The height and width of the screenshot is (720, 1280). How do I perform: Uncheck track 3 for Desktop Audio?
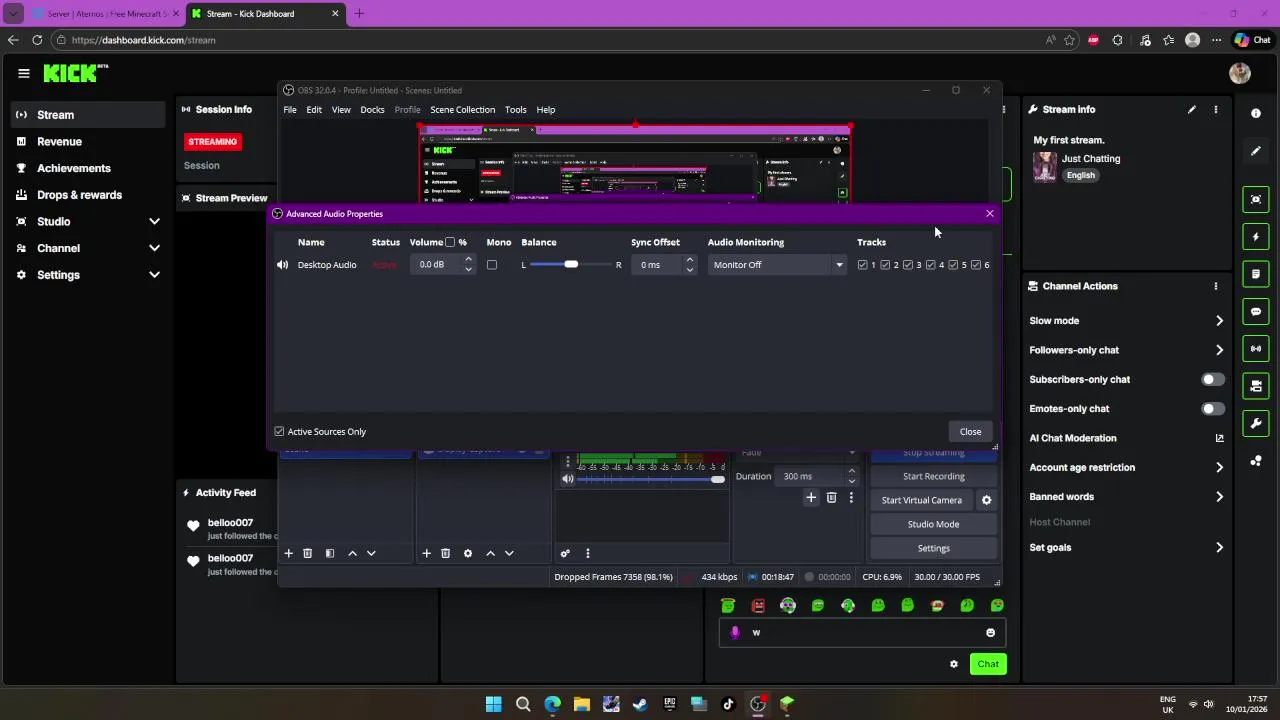(908, 265)
